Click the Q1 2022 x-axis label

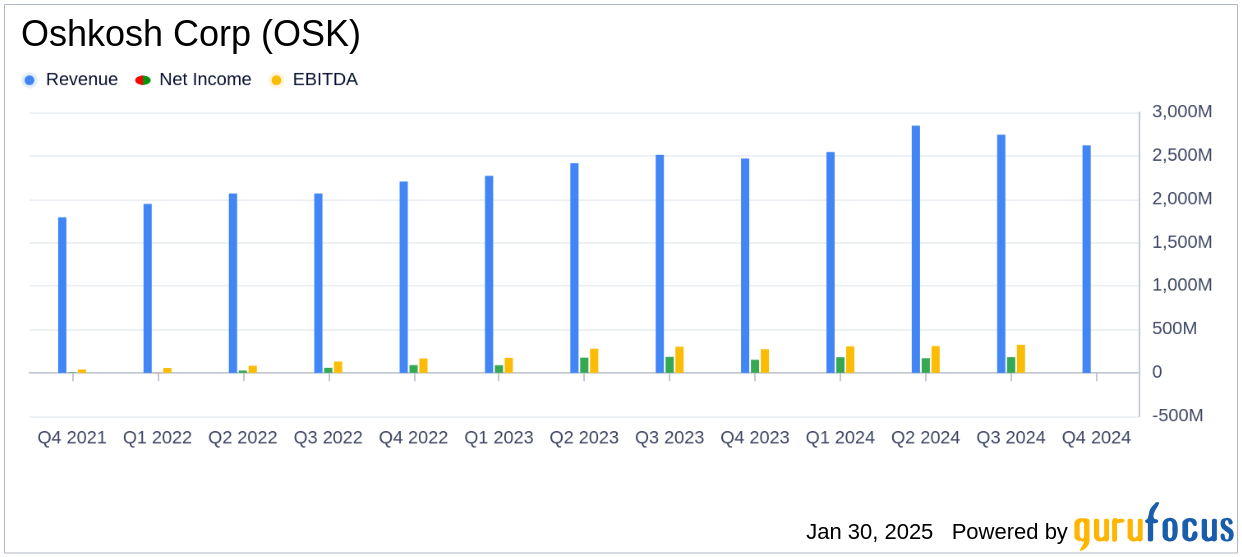pos(158,438)
